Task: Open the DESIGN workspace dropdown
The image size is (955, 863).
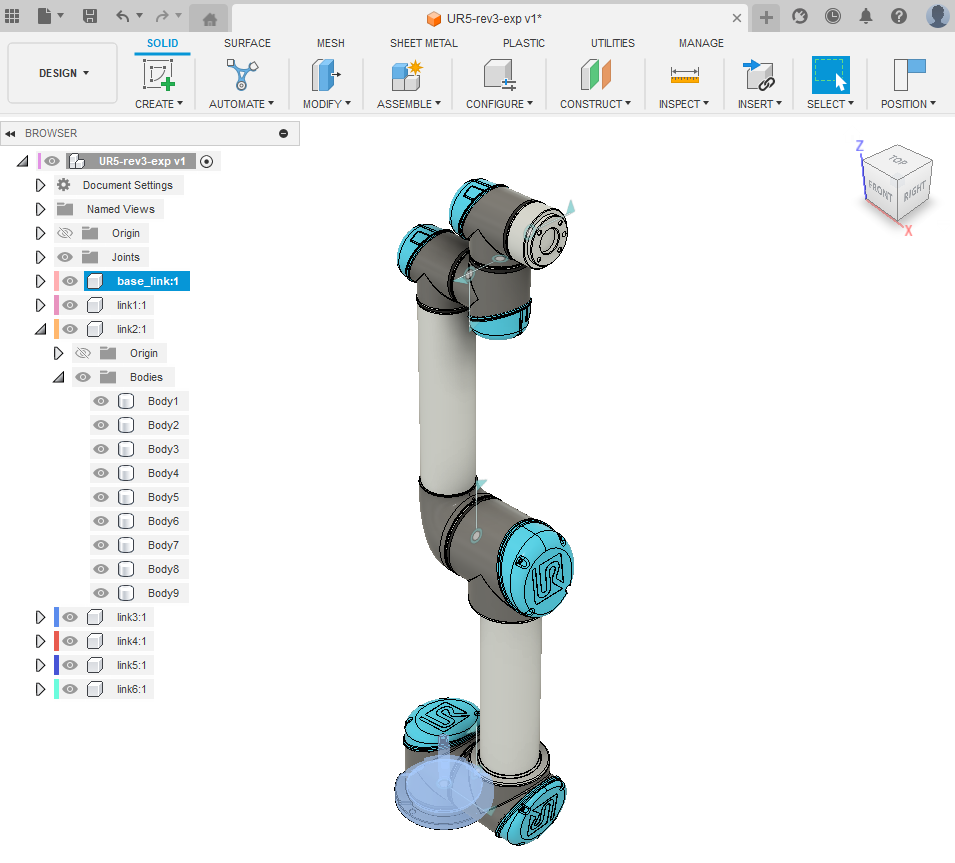Action: coord(63,73)
